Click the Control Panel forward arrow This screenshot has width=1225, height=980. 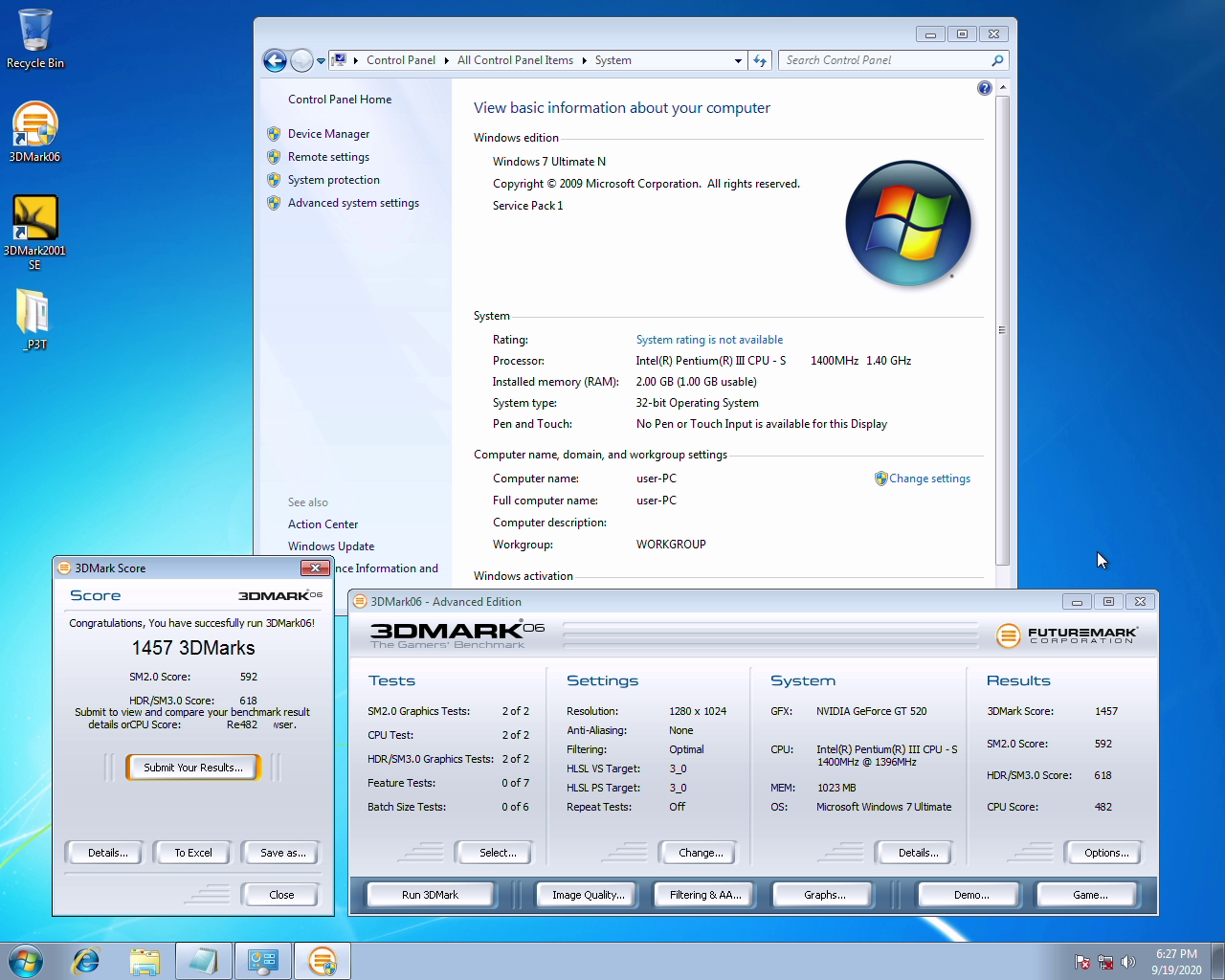[x=301, y=60]
